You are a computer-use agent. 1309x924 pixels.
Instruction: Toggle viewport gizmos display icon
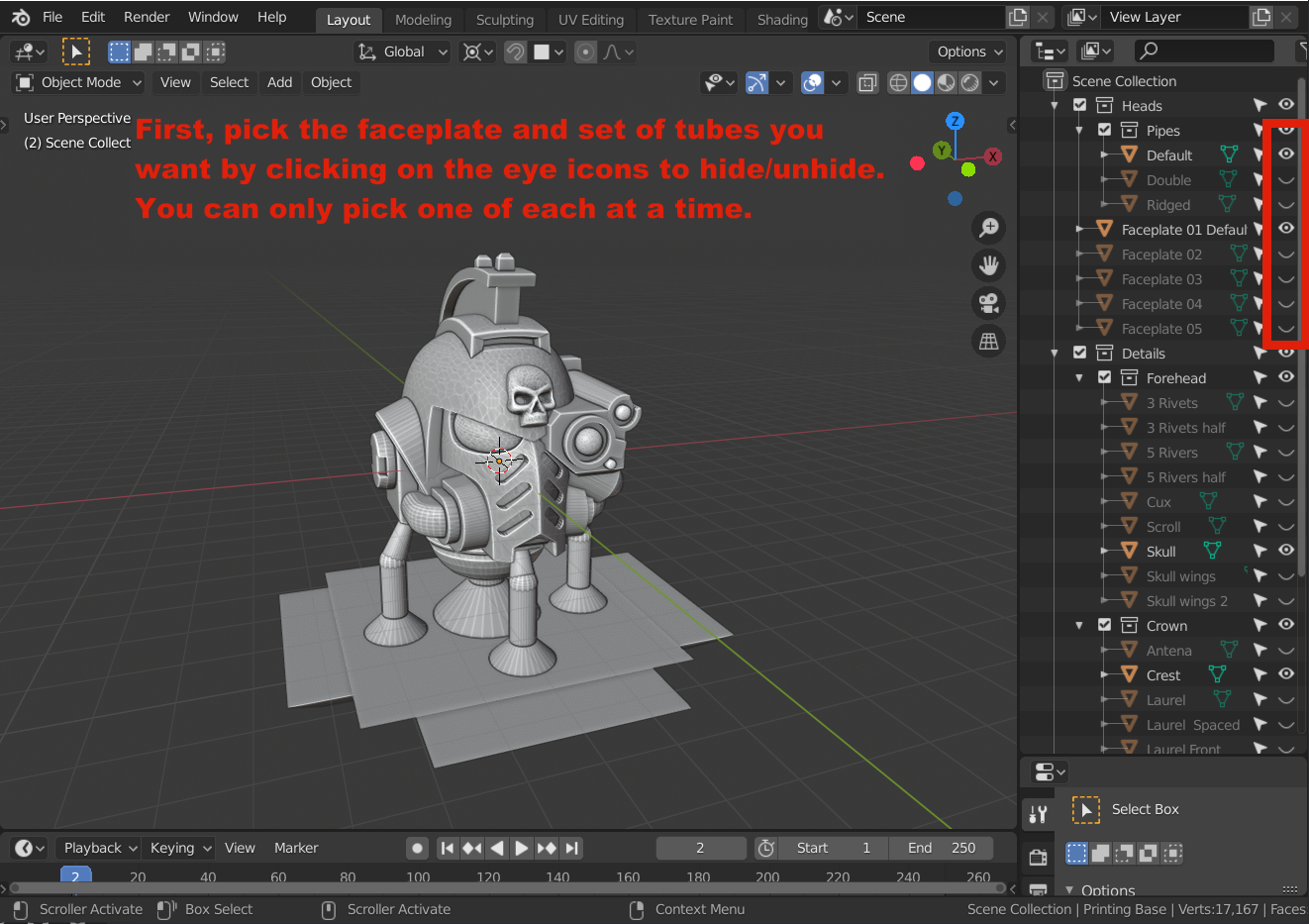pyautogui.click(x=756, y=82)
